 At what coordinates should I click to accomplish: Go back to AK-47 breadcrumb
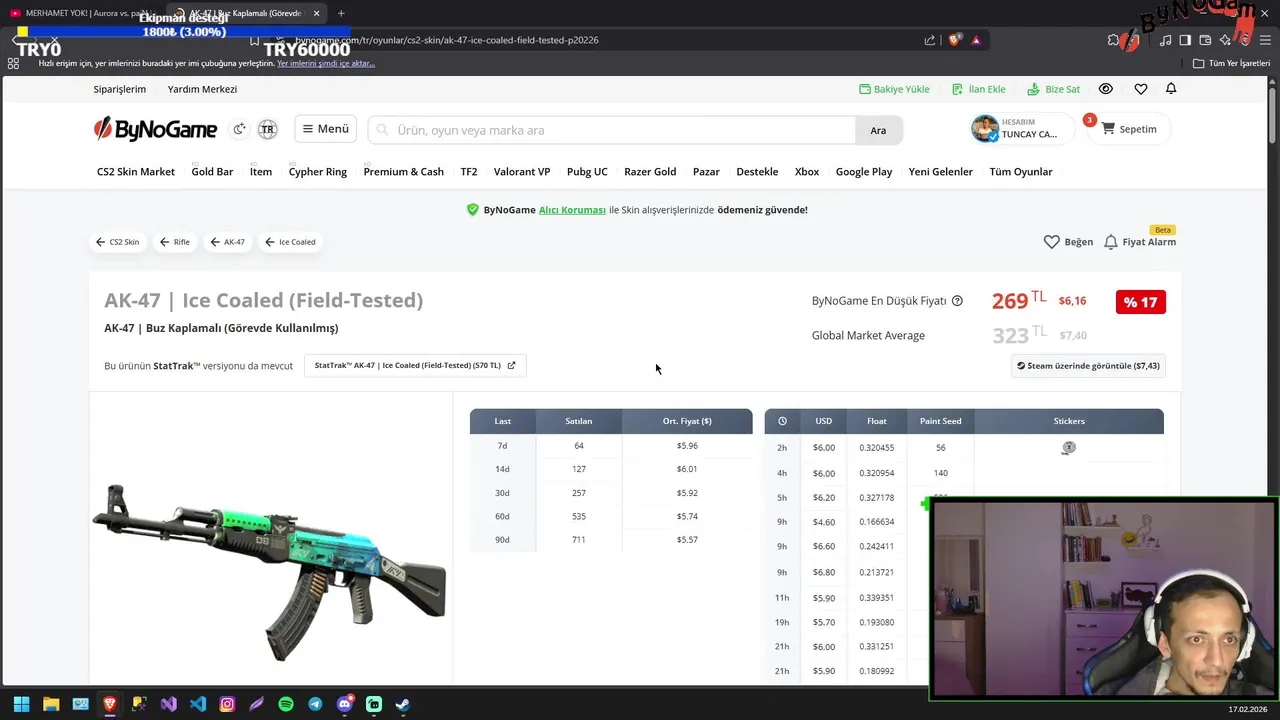pos(228,242)
